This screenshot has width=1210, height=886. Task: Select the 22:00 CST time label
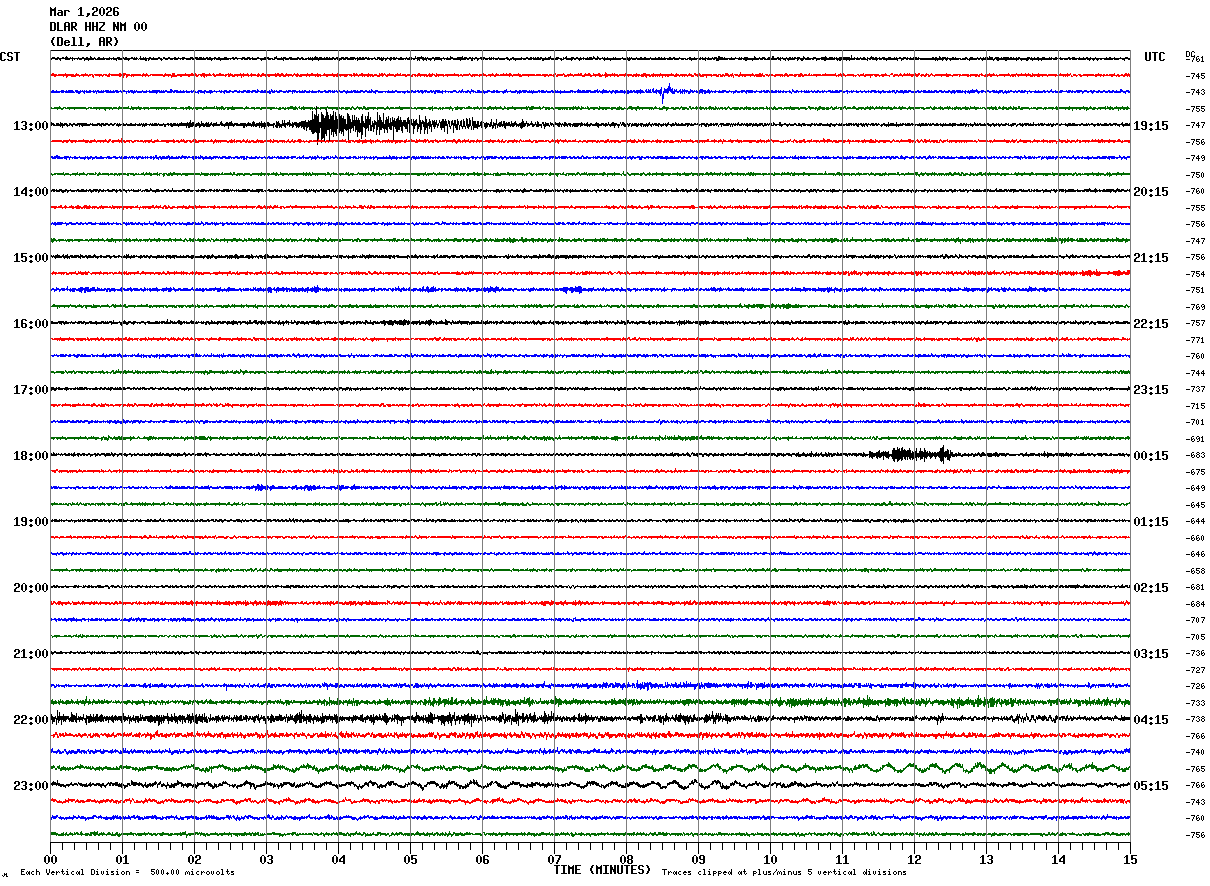[x=30, y=720]
